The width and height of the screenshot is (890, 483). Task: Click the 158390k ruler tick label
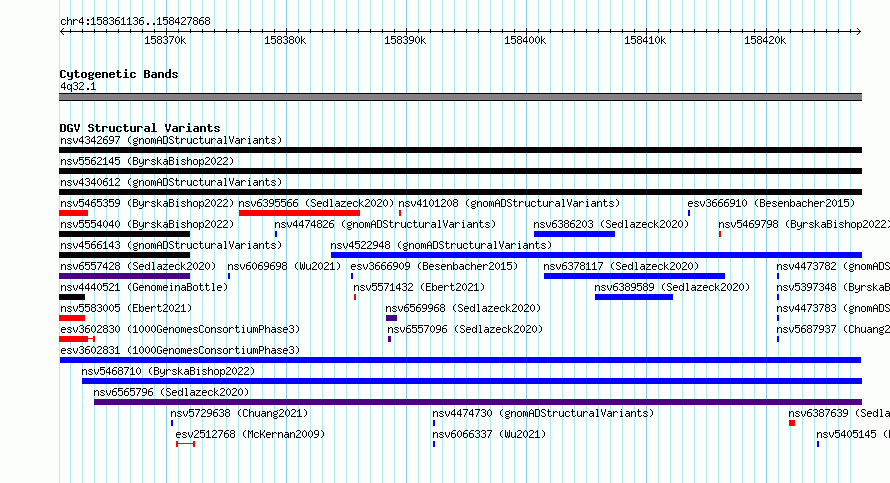click(x=405, y=40)
